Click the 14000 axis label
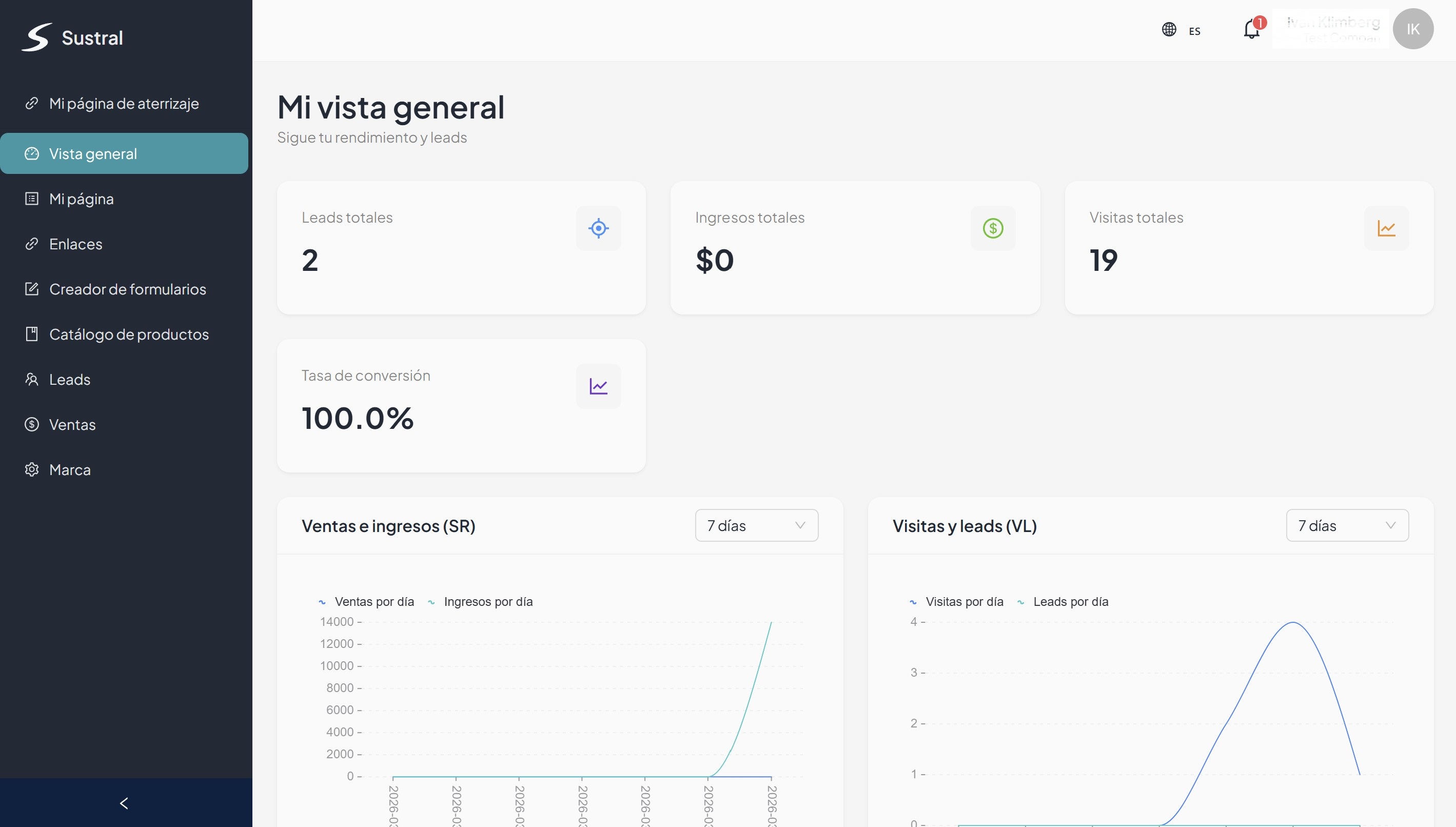Screen dimensions: 1456x827 pos(337,621)
